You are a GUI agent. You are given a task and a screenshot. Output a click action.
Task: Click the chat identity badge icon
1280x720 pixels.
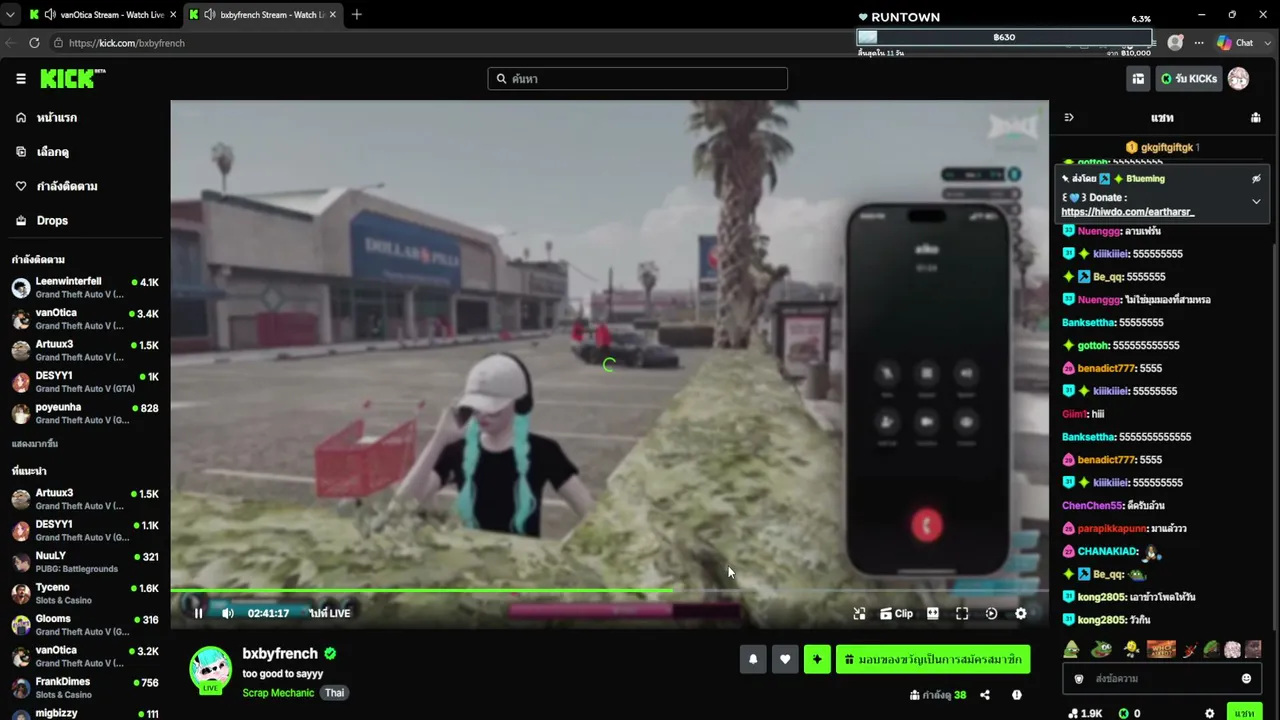1079,679
